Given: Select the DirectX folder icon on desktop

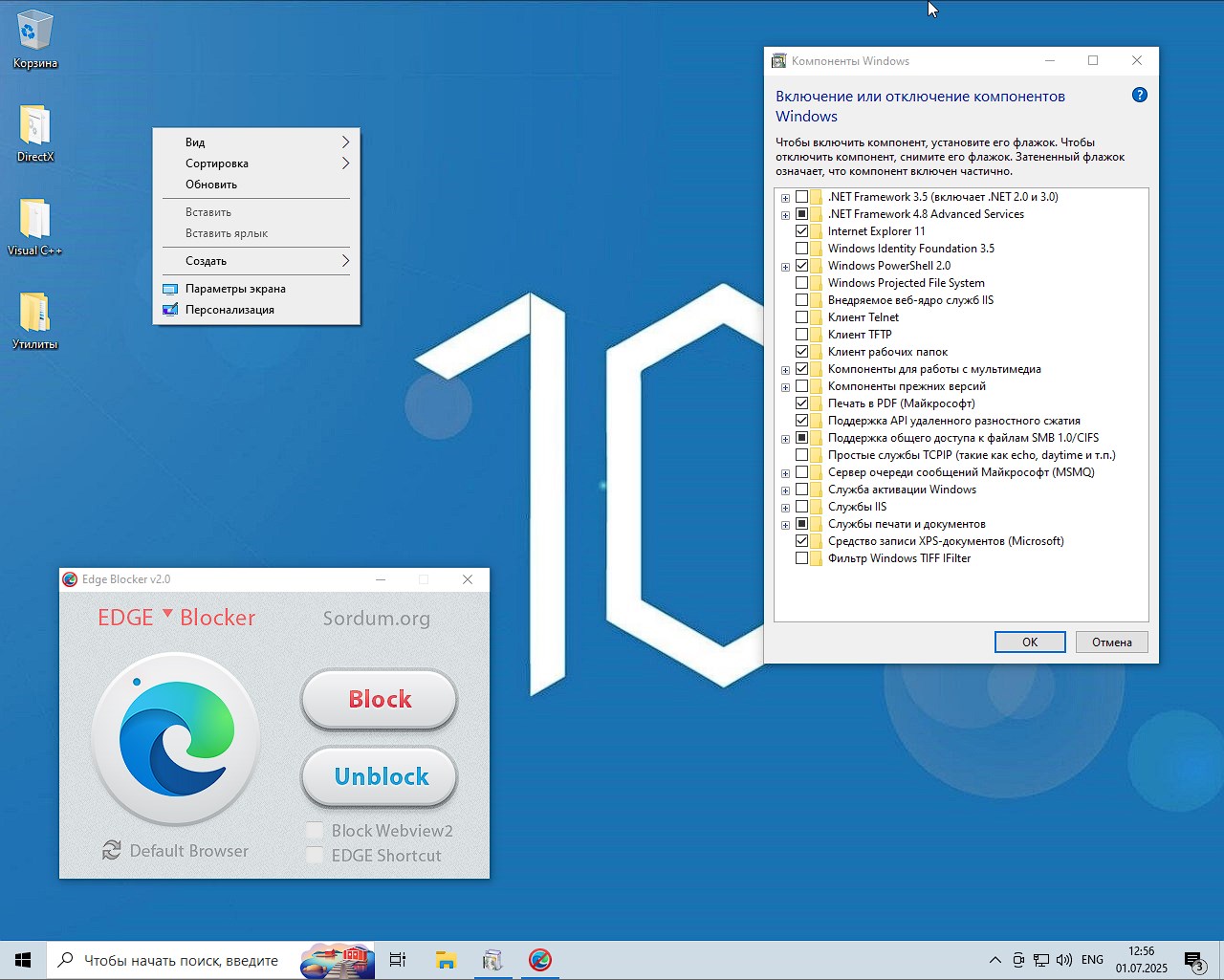Looking at the screenshot, I should 34,126.
